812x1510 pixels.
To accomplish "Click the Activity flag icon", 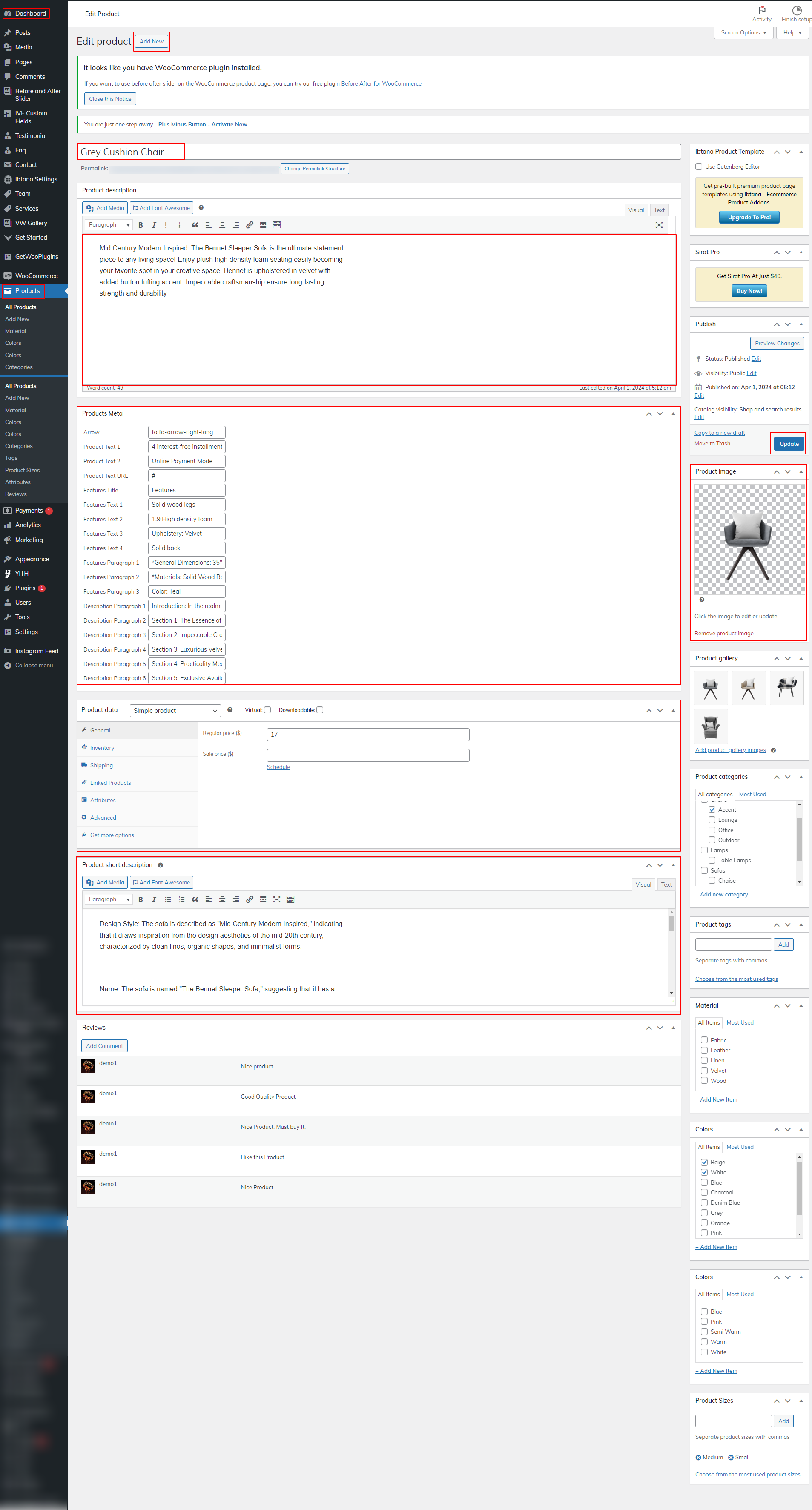I will (x=762, y=10).
